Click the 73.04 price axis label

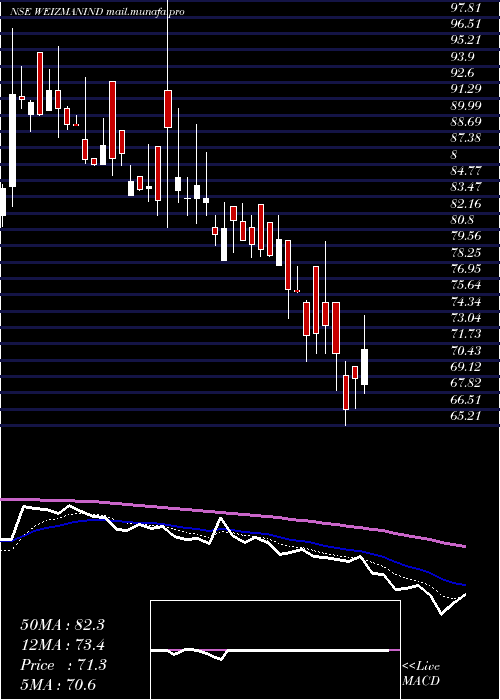[465, 318]
